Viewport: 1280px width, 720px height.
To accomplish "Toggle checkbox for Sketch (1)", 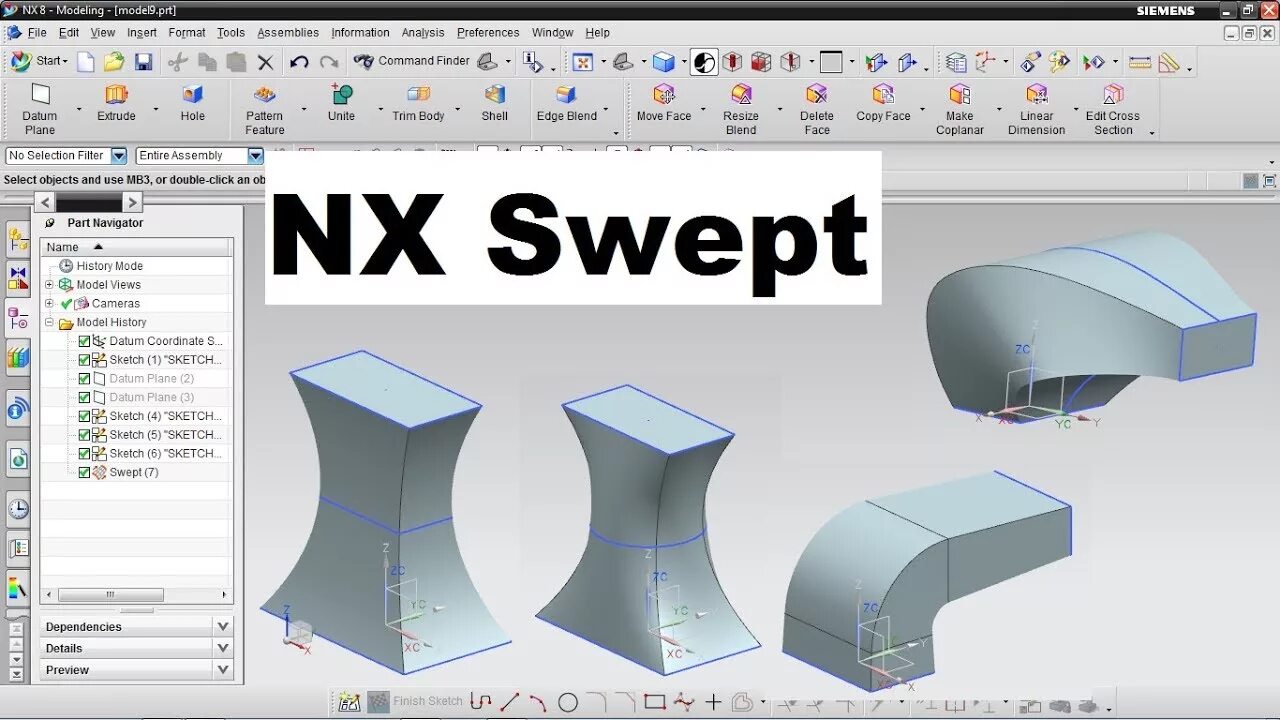I will pyautogui.click(x=84, y=360).
